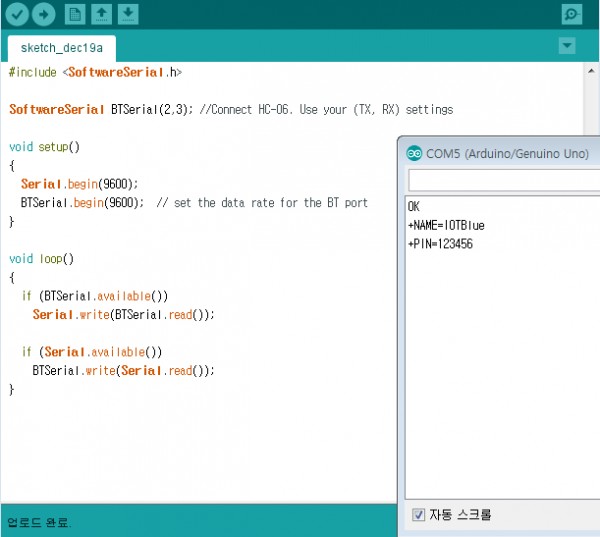
Task: Click the 자동 스크롤 label text
Action: pos(460,514)
